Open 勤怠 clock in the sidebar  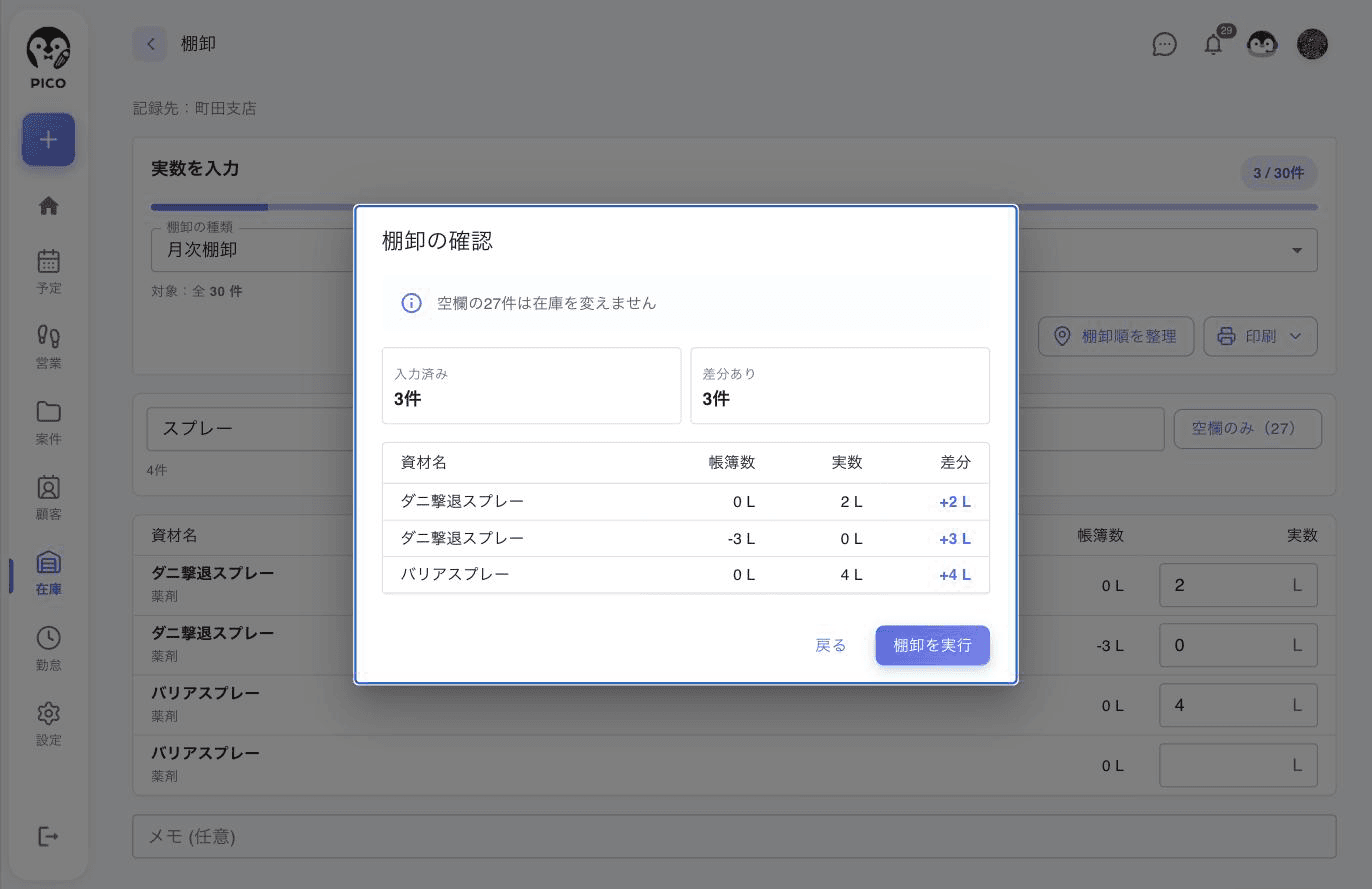coord(48,649)
